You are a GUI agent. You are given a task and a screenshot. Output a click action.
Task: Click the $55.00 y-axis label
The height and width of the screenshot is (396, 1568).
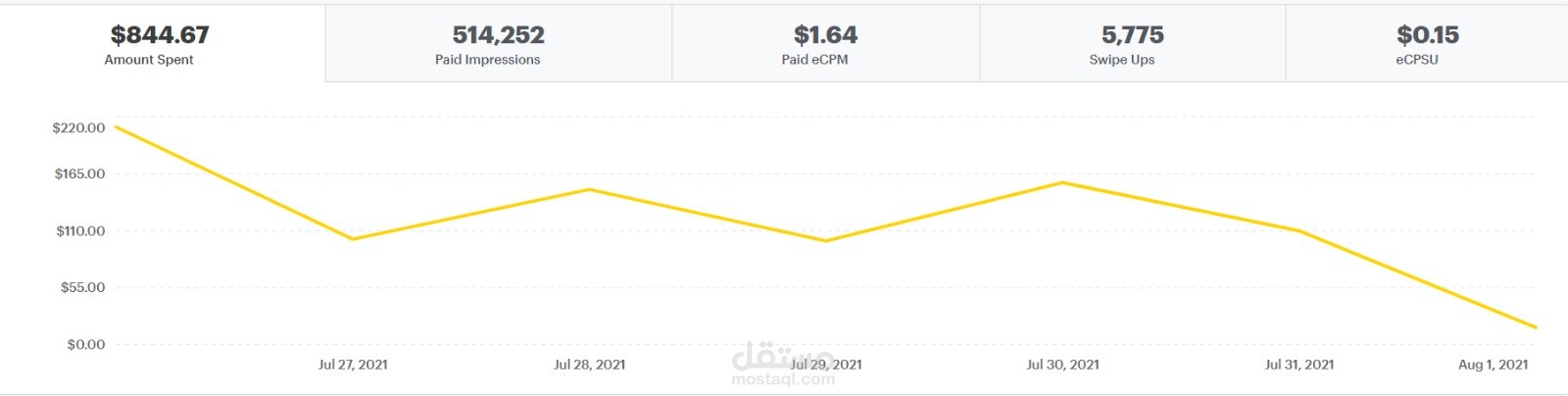[x=82, y=287]
